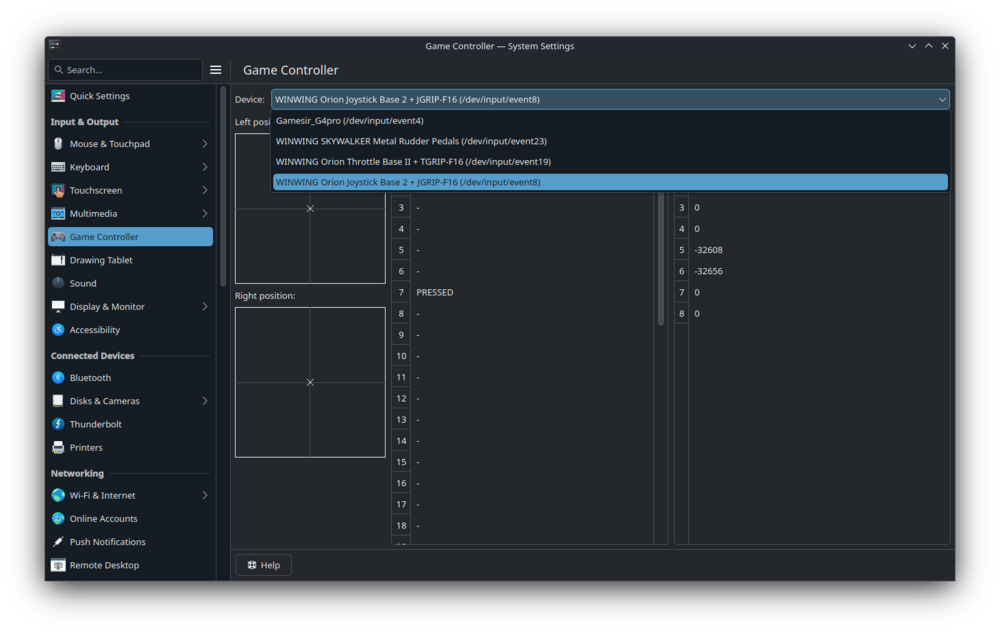Keep window above using title bar arrow

tap(929, 46)
